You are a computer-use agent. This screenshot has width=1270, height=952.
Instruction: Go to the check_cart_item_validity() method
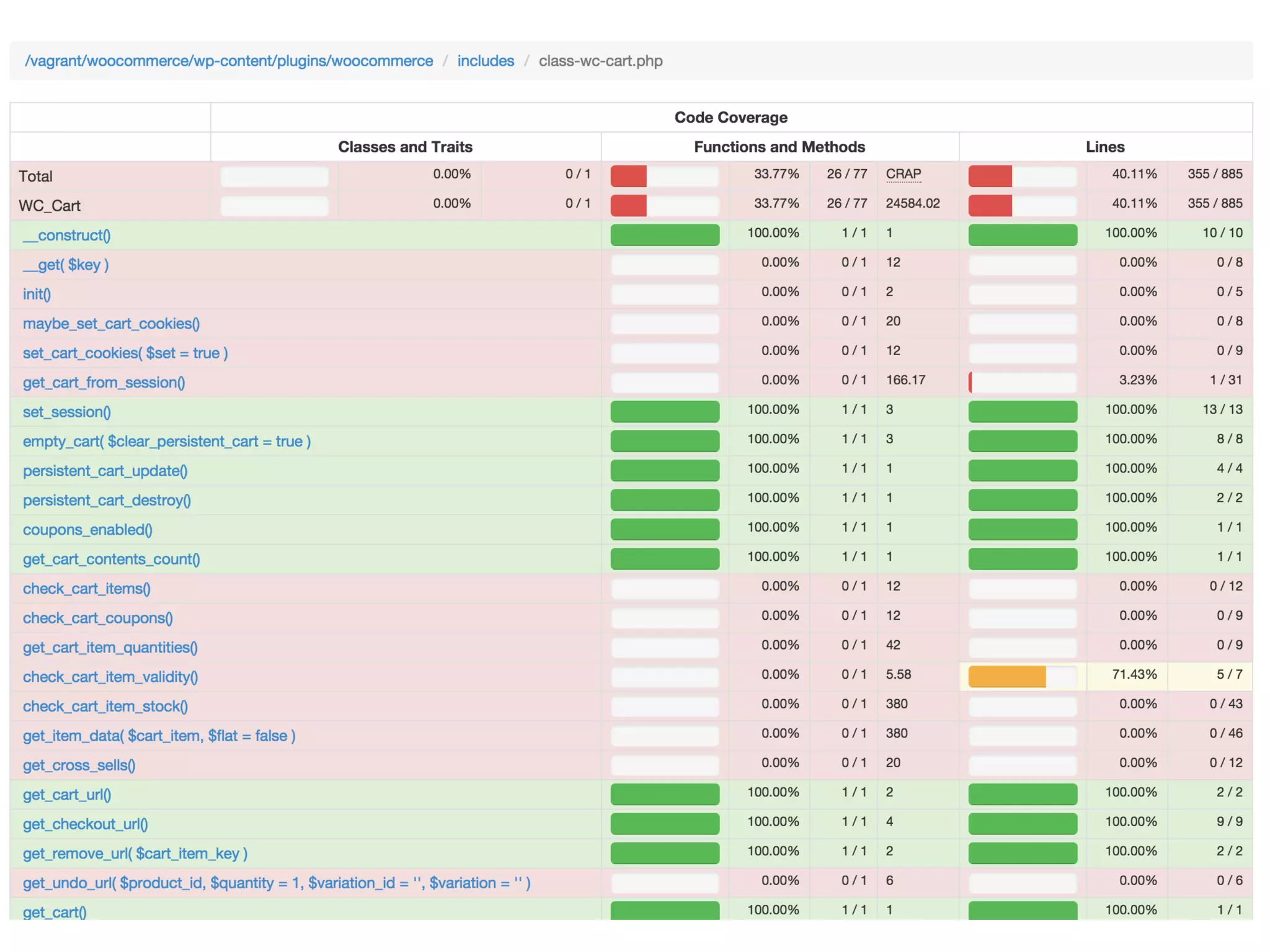tap(110, 677)
